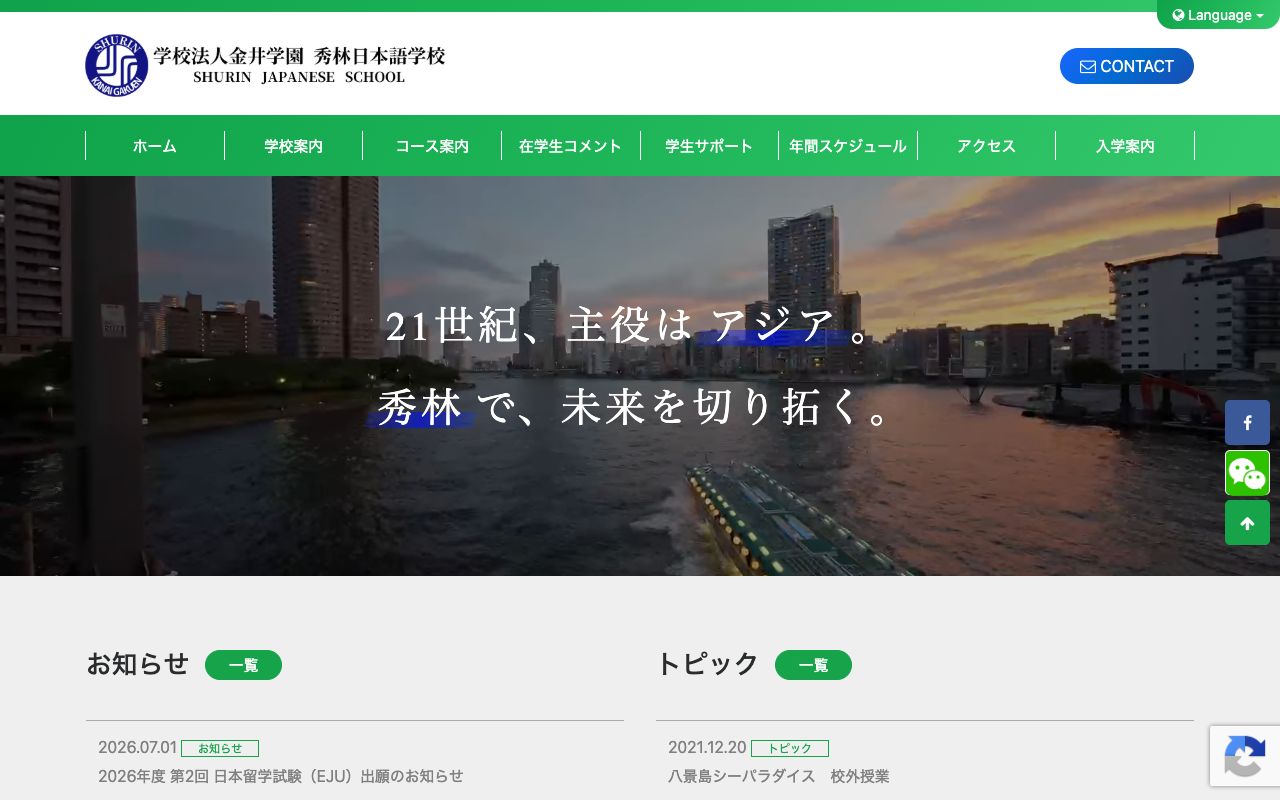Open 八景島シーパラダイス 校外授業 topic link
Screen dimensions: 1280x800
779,776
